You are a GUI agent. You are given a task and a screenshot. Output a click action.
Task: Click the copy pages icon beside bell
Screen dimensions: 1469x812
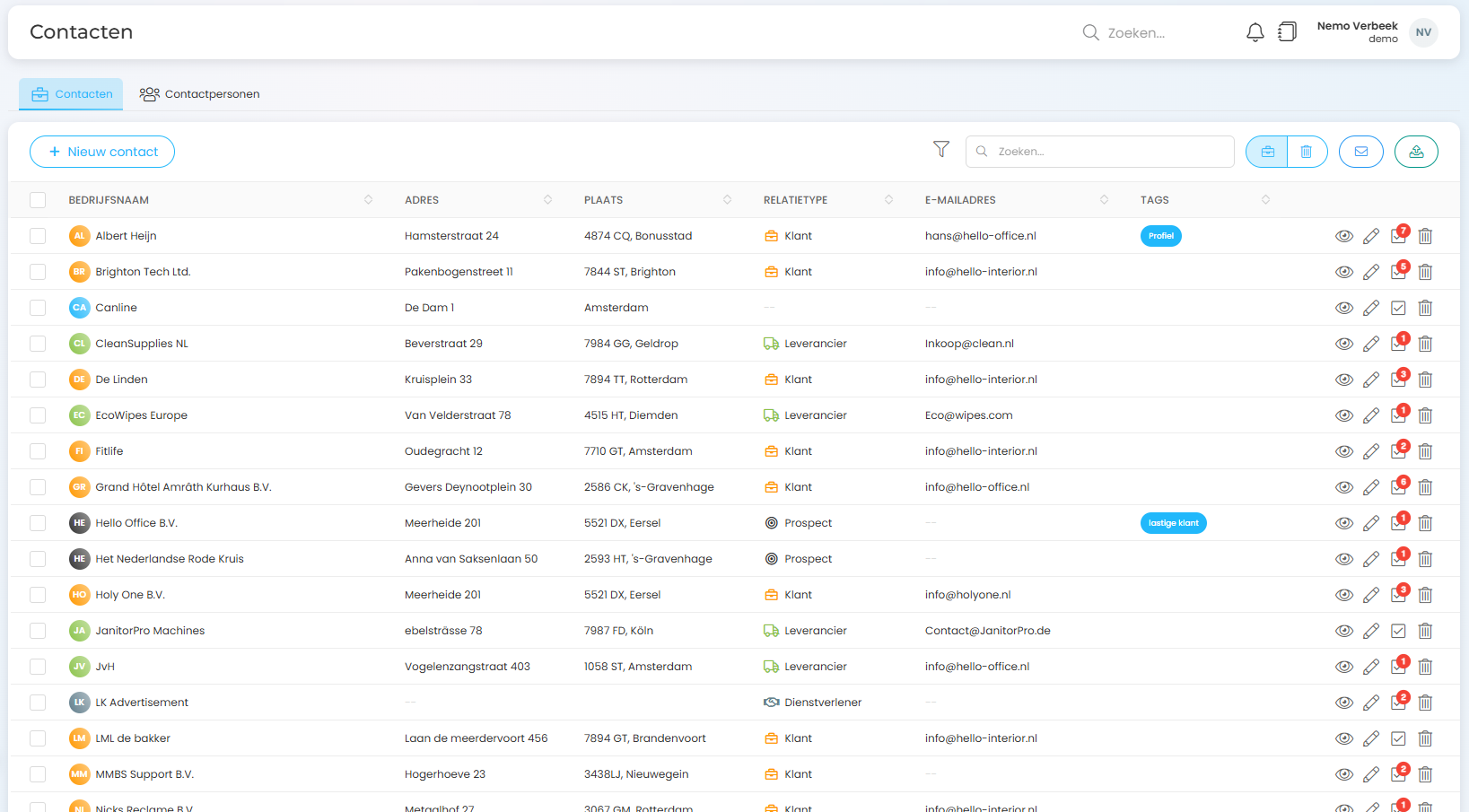(x=1287, y=32)
